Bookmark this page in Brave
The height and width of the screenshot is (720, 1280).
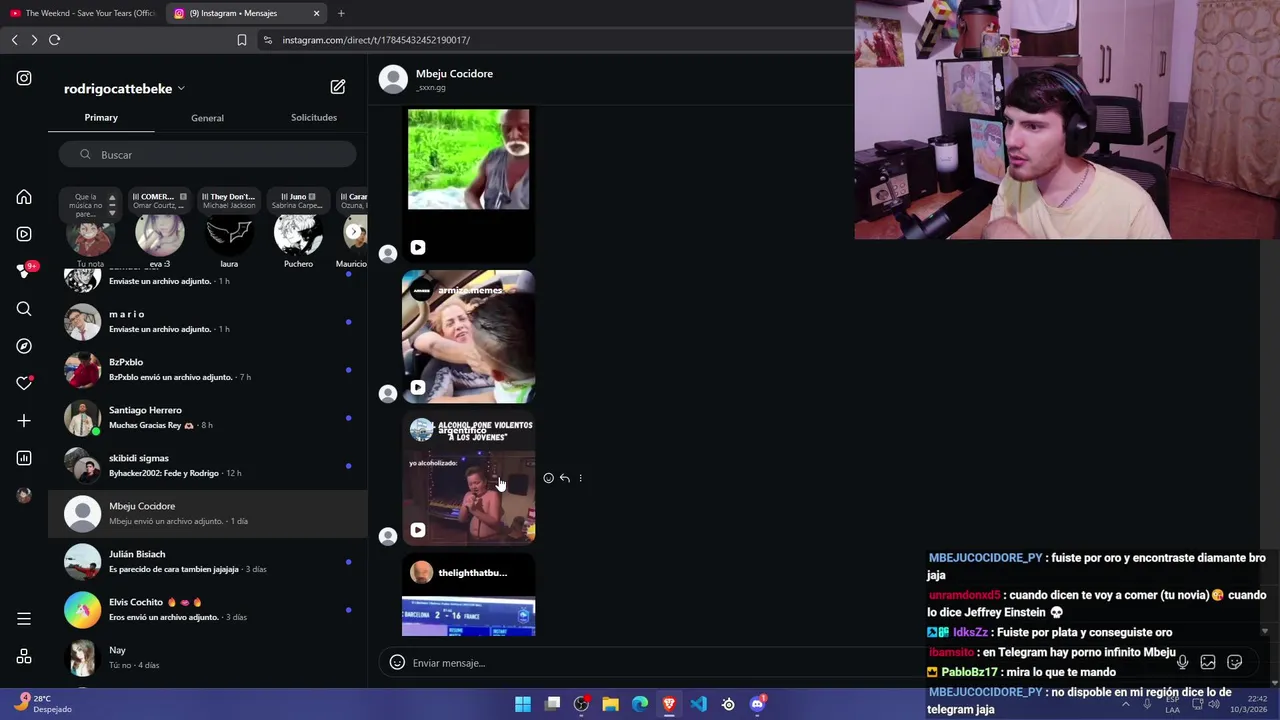click(x=241, y=40)
